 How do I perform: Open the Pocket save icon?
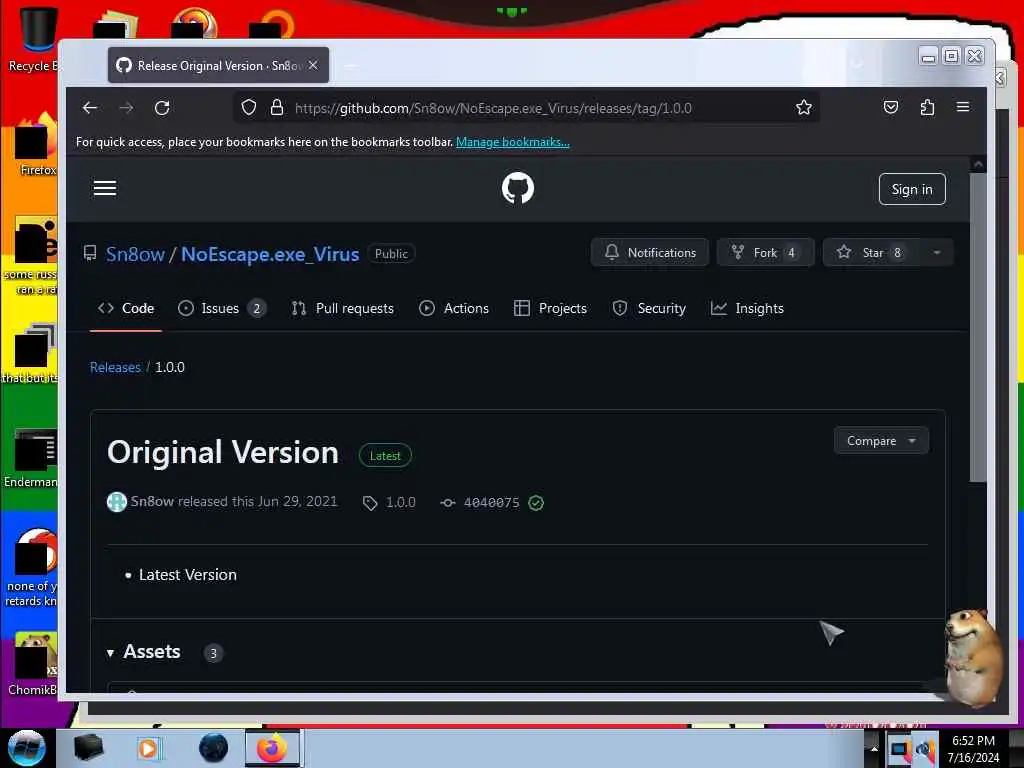(x=891, y=108)
